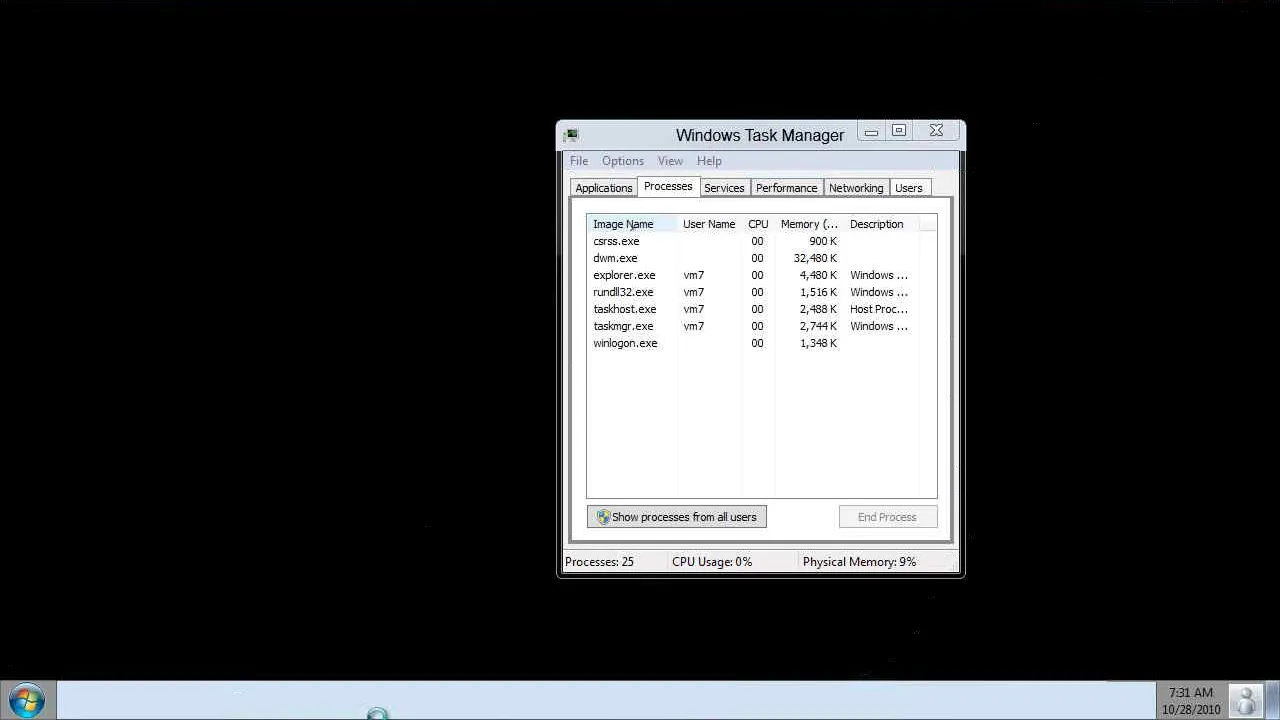Click the Windows Start orb
Image resolution: width=1280 pixels, height=720 pixels.
(x=27, y=700)
